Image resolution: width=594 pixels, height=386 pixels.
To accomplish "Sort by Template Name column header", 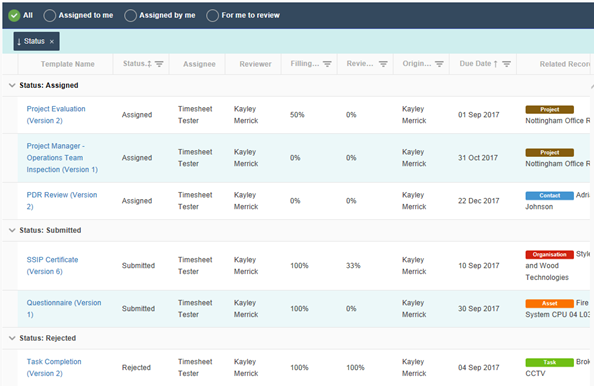I will pyautogui.click(x=67, y=64).
